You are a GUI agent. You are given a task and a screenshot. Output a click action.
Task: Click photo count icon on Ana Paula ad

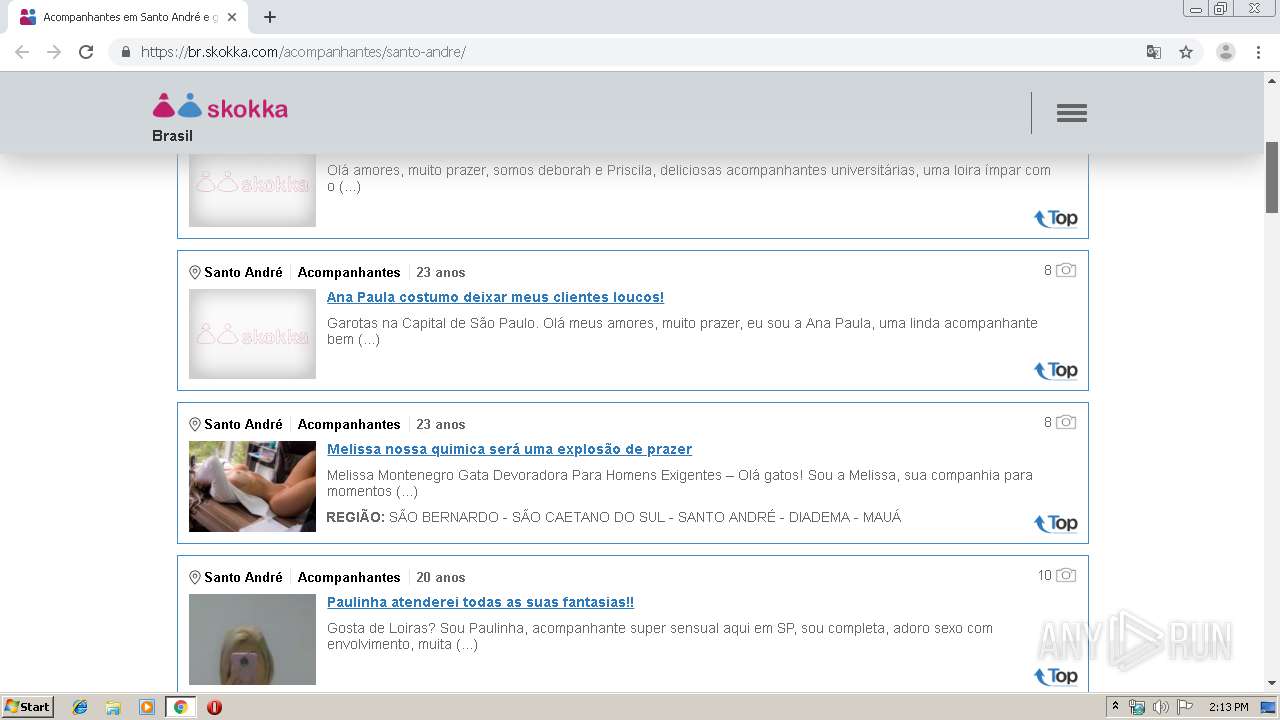[x=1066, y=270]
